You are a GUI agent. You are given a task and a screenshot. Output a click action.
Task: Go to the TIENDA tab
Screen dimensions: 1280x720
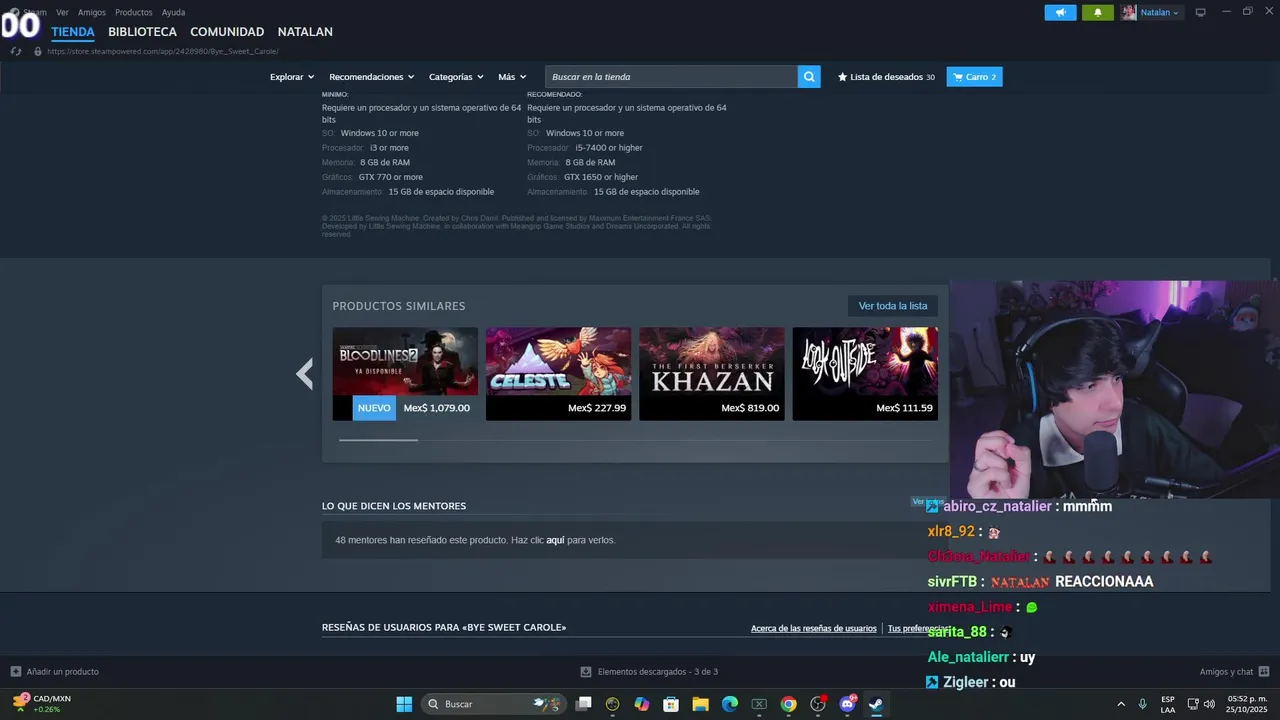pyautogui.click(x=73, y=32)
